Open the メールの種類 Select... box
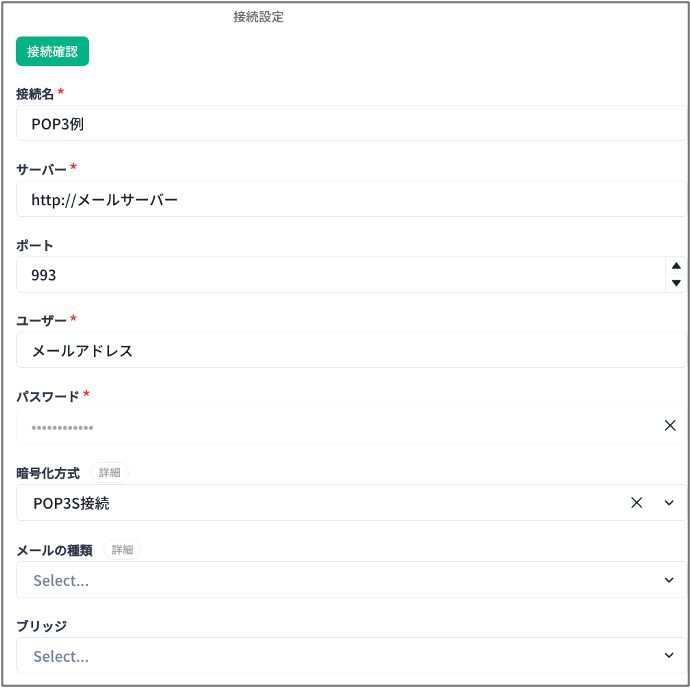Viewport: 690px width, 688px height. pos(330,580)
